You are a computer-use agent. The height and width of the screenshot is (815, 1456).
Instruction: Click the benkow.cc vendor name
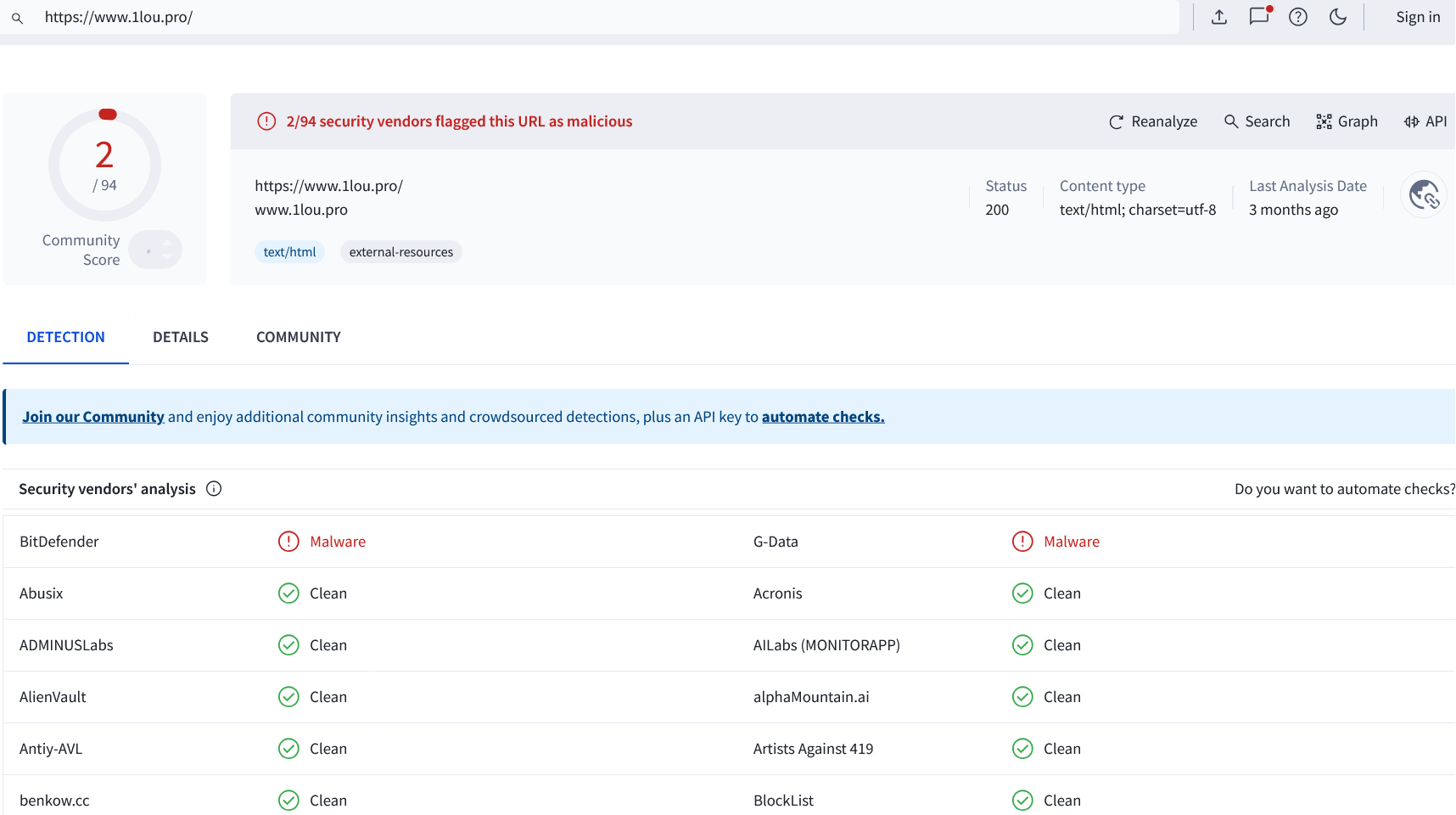tap(54, 801)
